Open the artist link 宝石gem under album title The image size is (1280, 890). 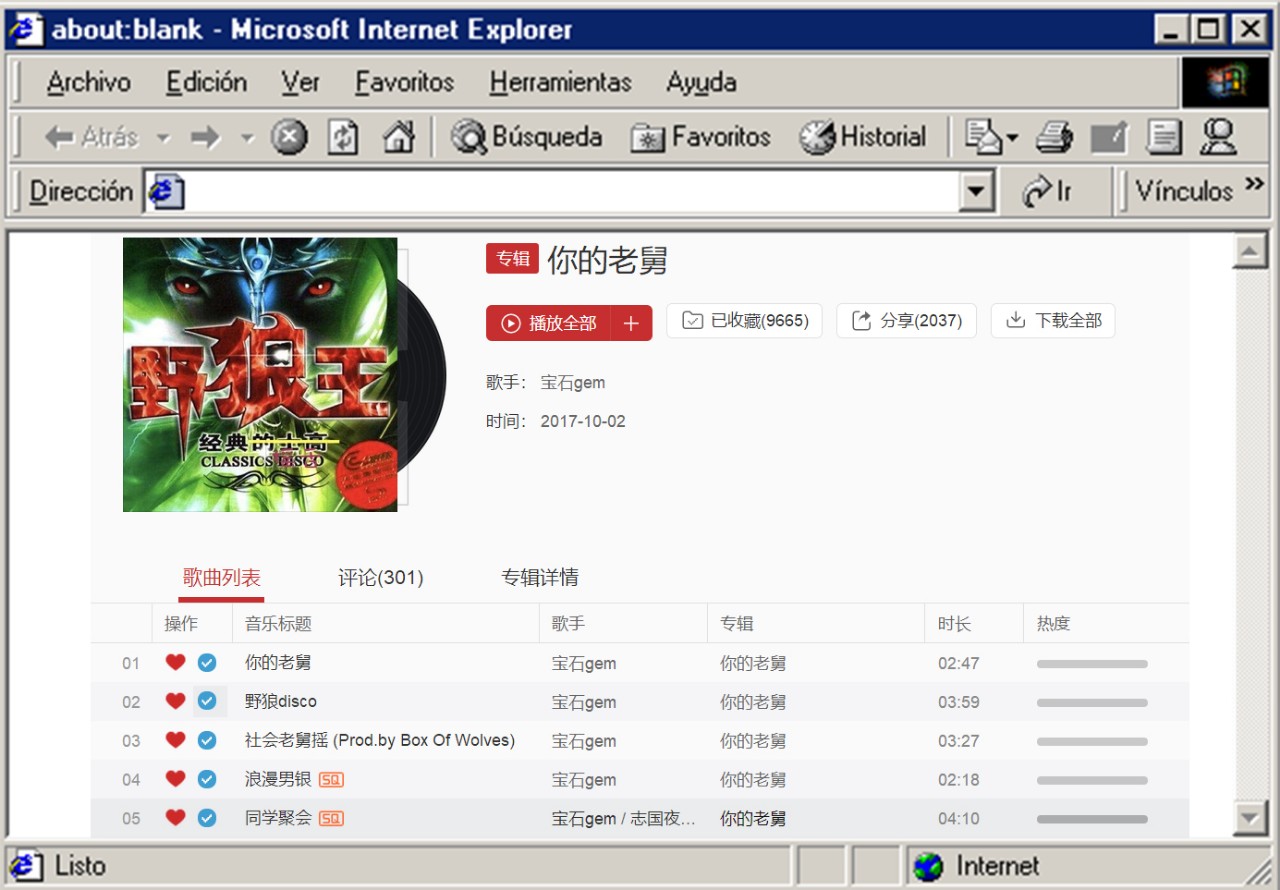coord(573,383)
